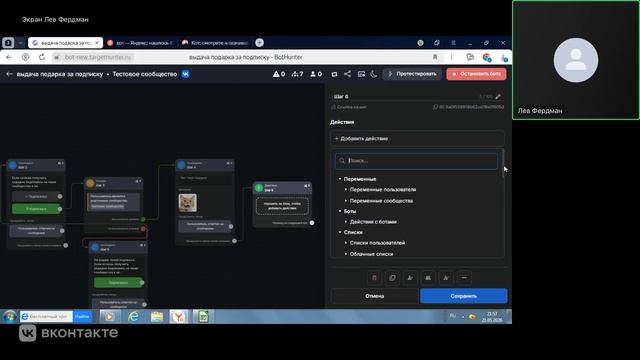
Task: Reload the page with the refresh icon
Action: point(42,57)
